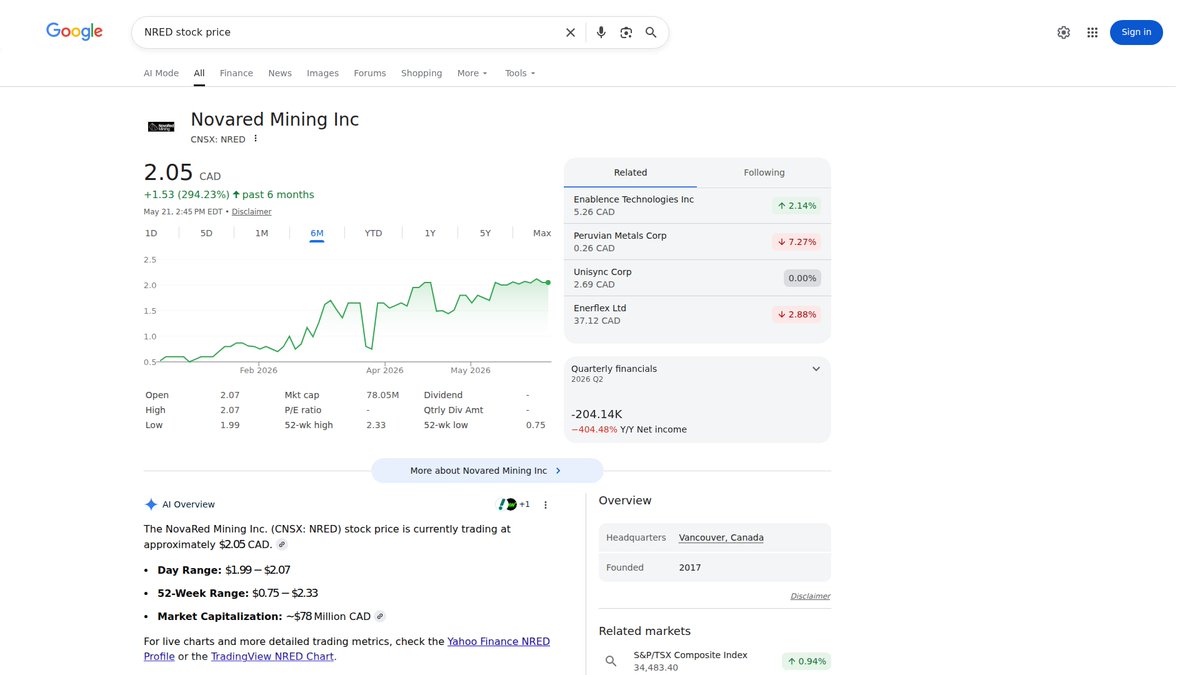Click link icon after Market Capitalization line
This screenshot has width=1200, height=675.
click(380, 617)
